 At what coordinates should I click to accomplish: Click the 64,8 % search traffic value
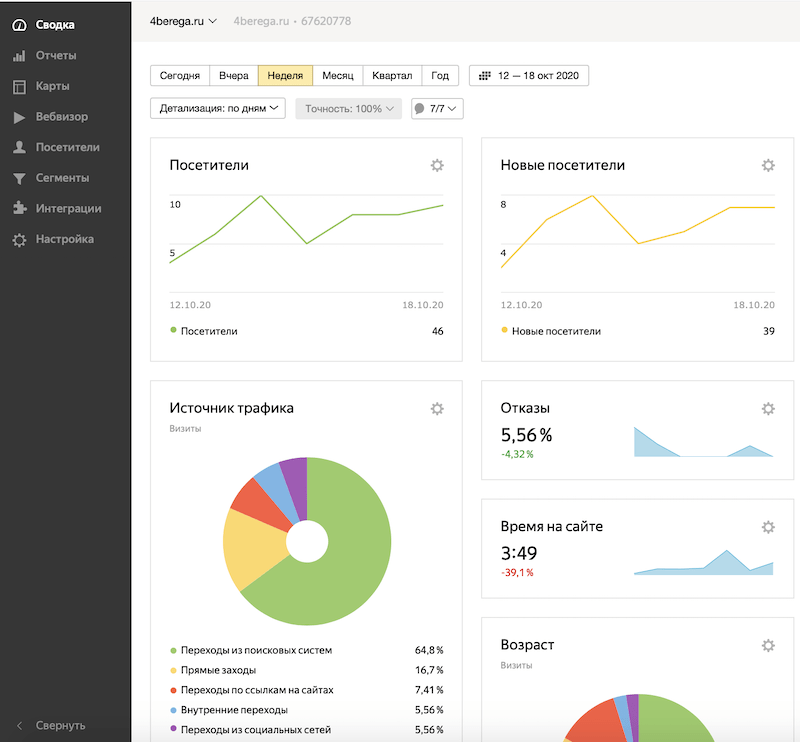point(429,650)
